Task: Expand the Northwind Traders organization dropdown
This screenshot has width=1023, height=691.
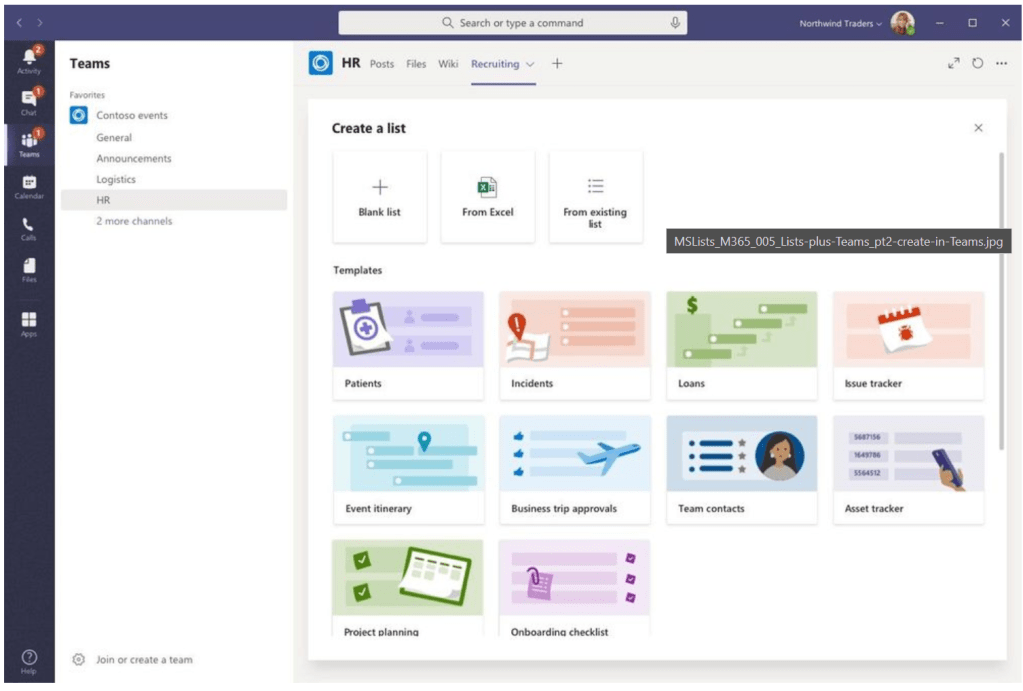Action: (x=840, y=23)
